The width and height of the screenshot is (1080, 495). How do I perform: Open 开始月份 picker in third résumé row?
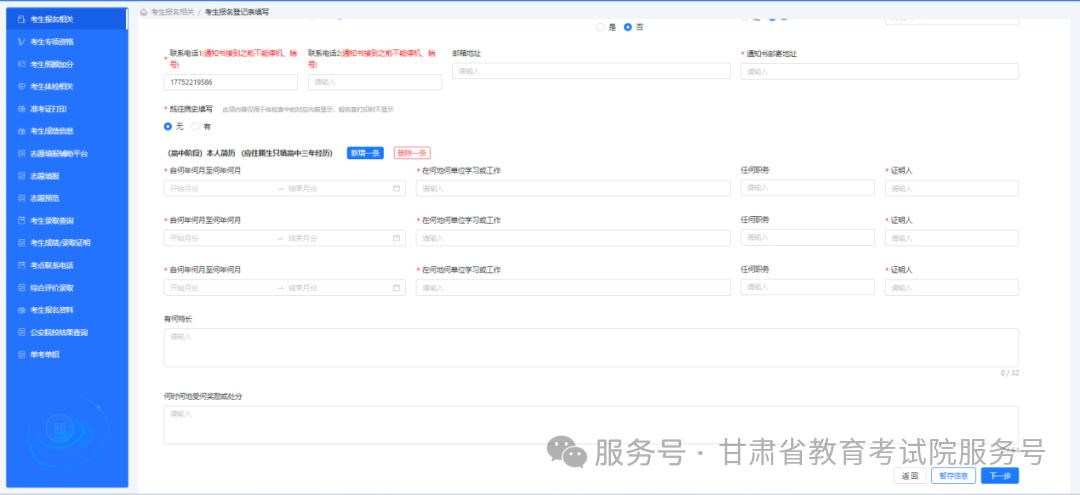pos(215,288)
